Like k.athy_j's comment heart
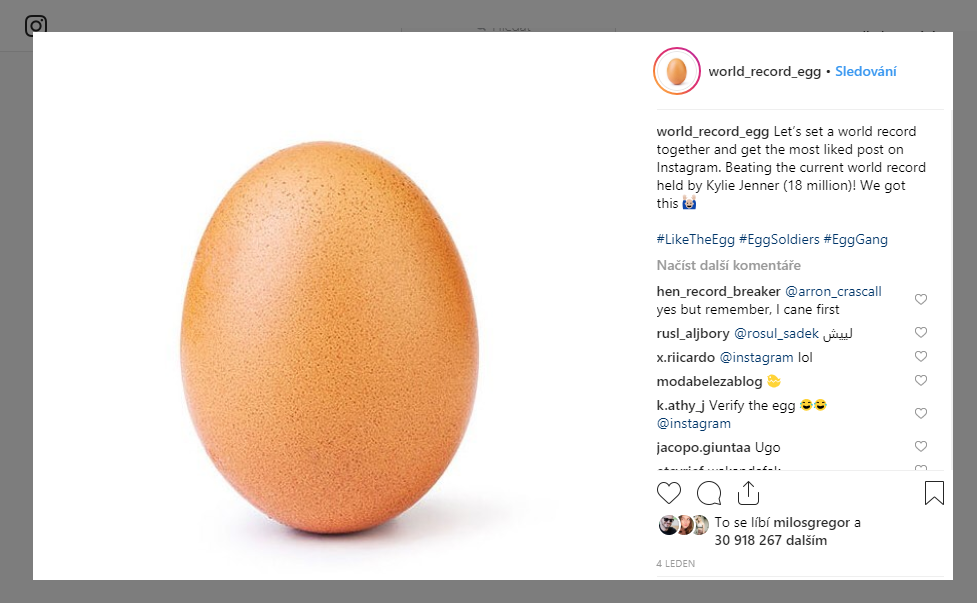The image size is (977, 603). (x=921, y=414)
